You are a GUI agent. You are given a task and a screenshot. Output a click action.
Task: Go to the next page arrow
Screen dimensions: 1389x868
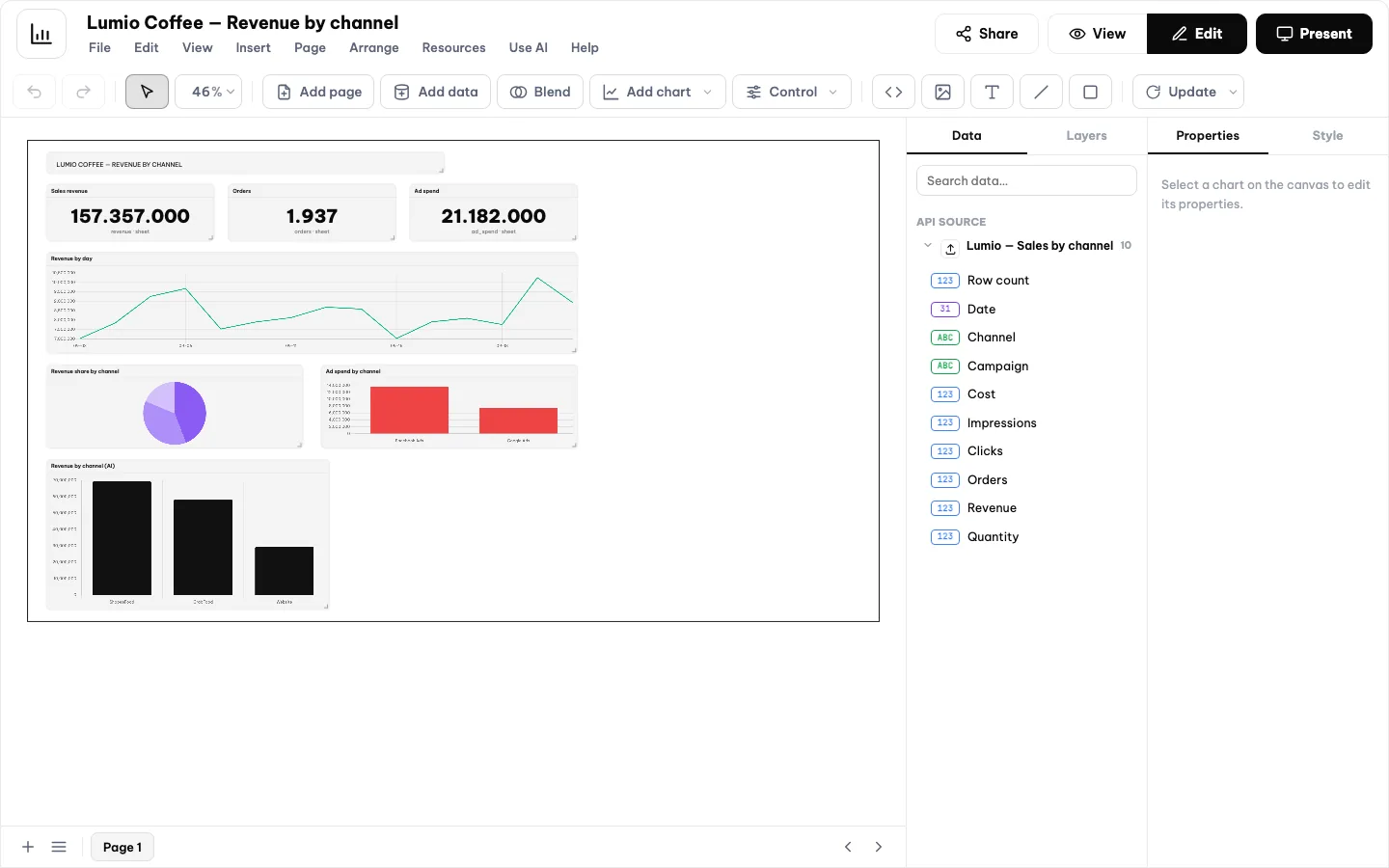[x=879, y=847]
